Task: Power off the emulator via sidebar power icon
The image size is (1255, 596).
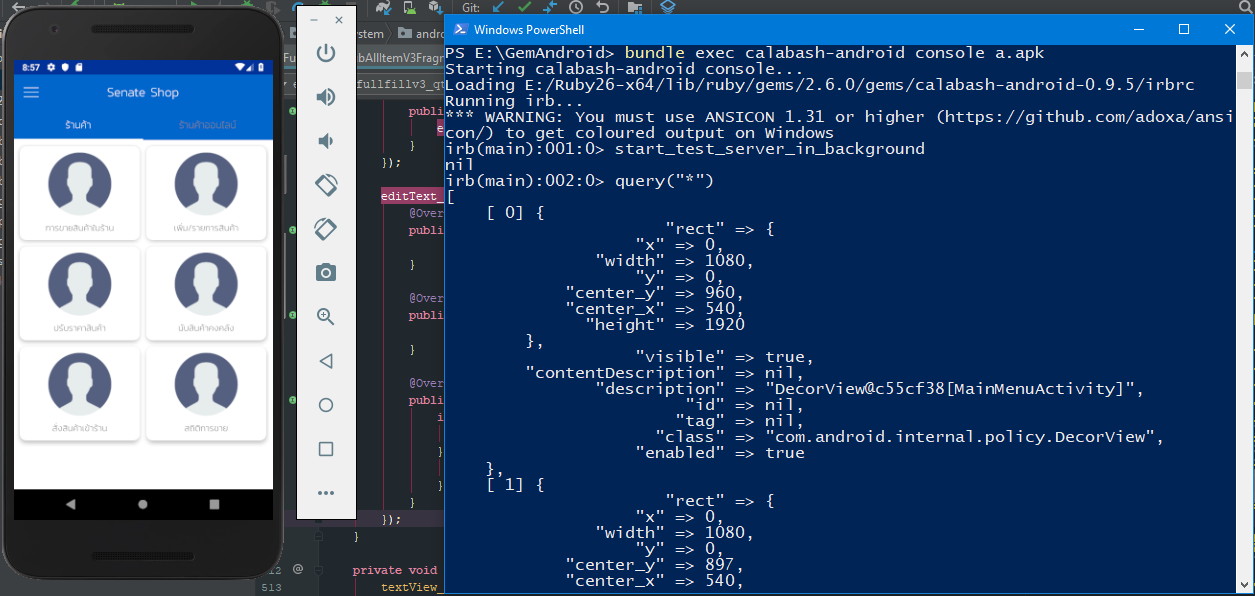Action: pyautogui.click(x=325, y=52)
